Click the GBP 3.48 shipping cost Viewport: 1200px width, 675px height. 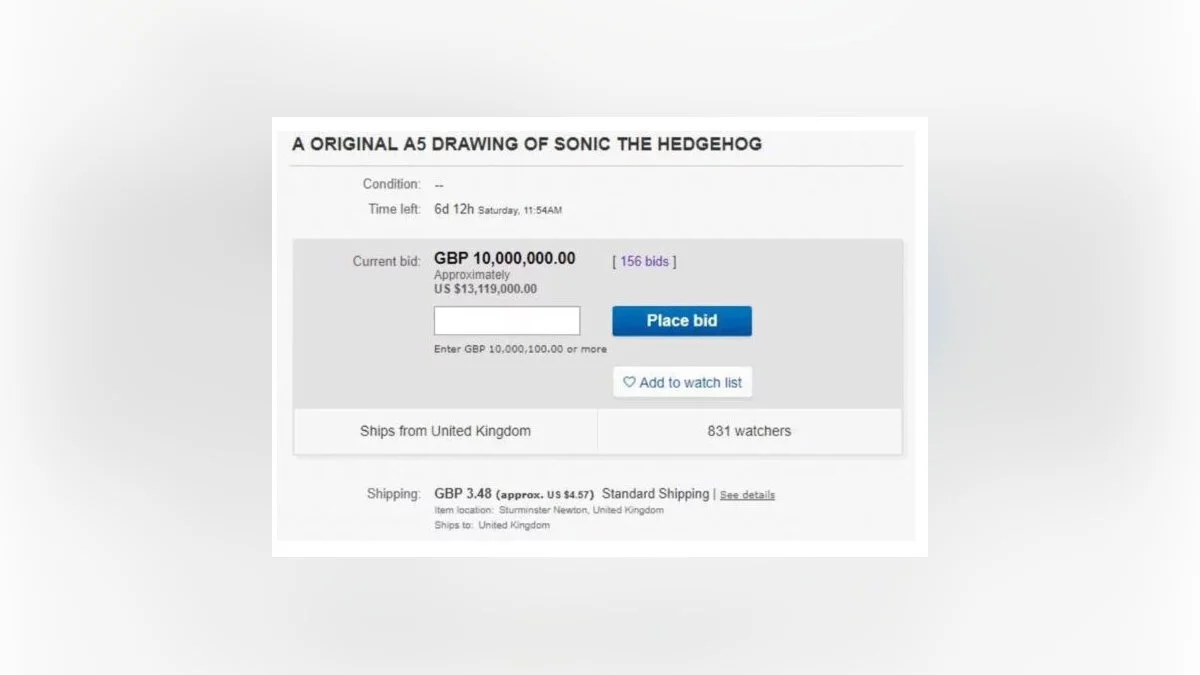point(461,494)
